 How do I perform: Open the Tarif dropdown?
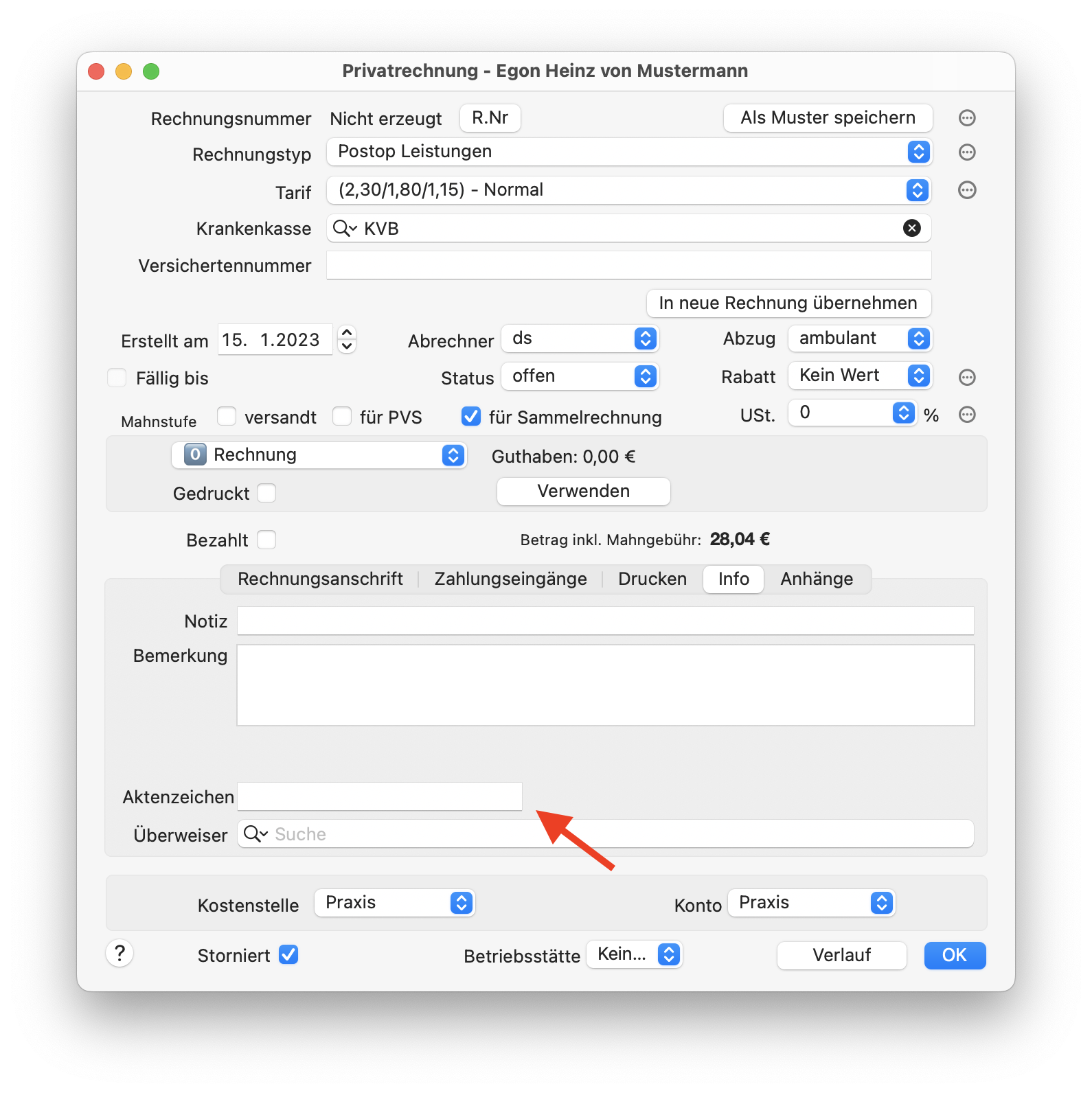coord(629,190)
